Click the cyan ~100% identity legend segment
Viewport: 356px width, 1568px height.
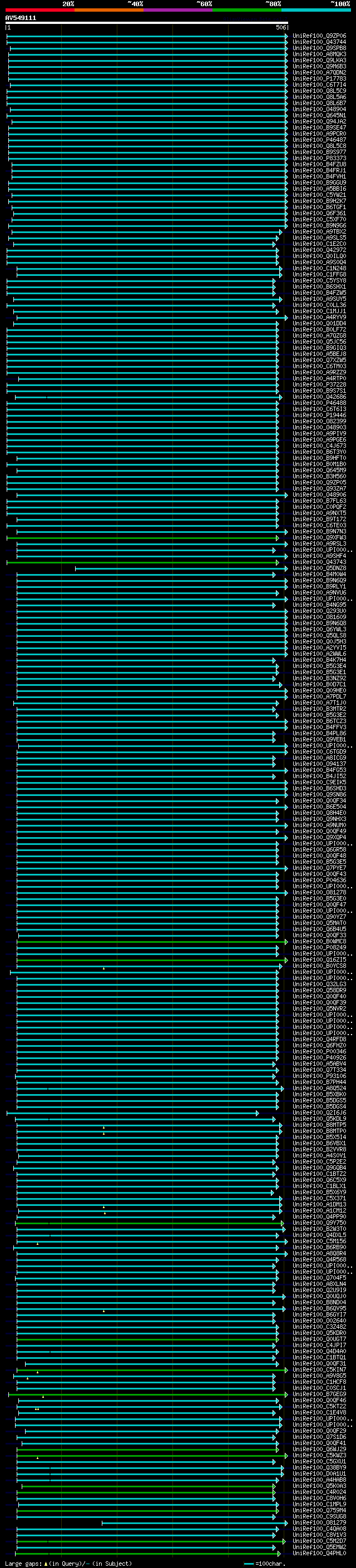(x=316, y=10)
